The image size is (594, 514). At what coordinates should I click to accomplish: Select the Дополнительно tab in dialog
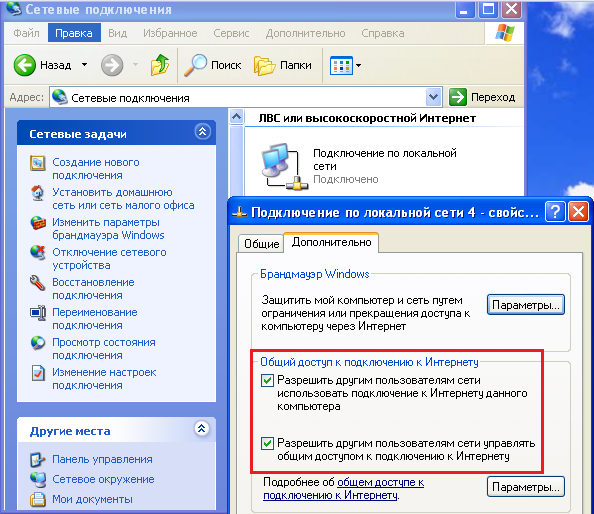click(x=331, y=242)
